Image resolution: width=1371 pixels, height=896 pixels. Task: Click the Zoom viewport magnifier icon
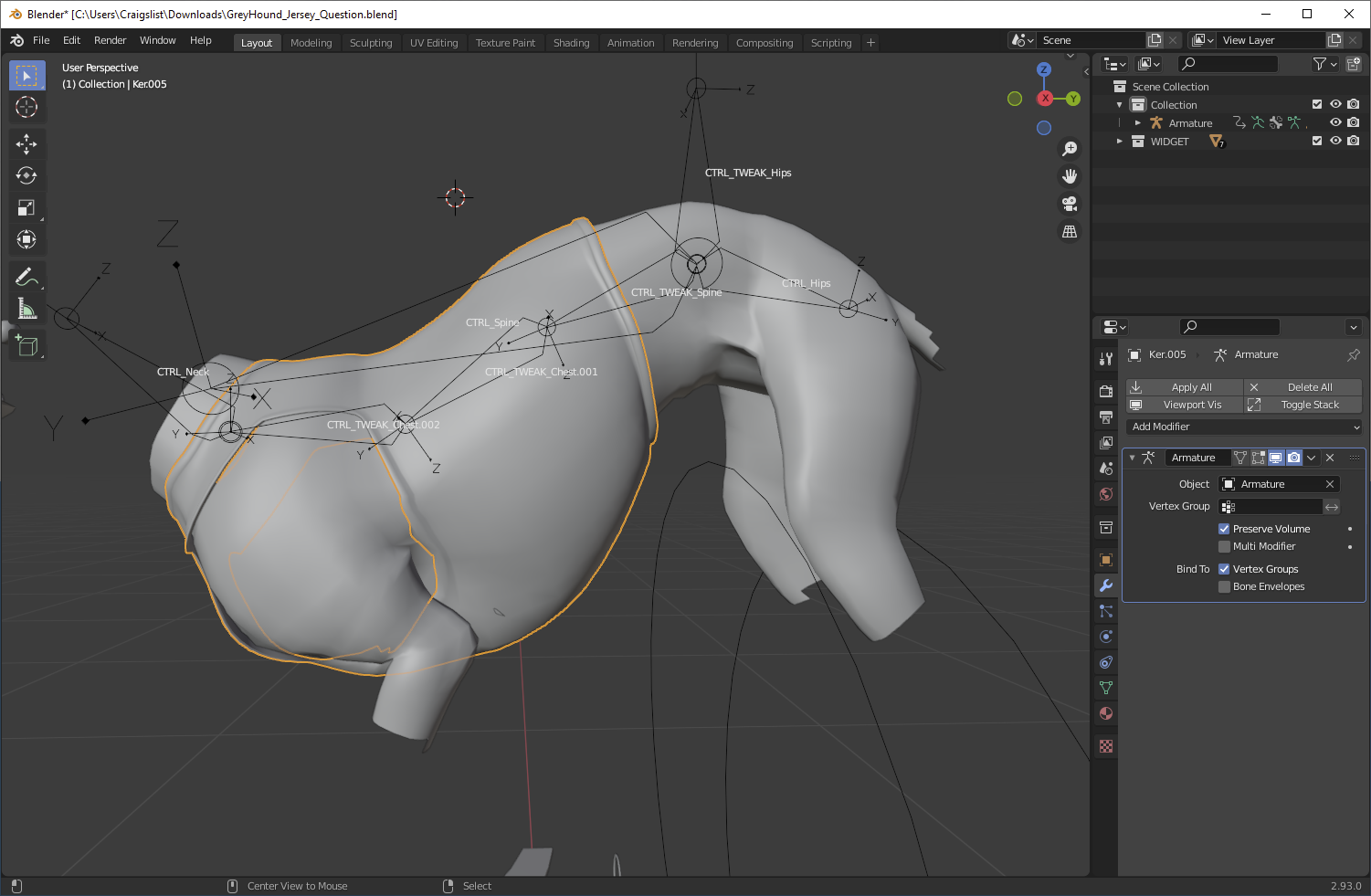click(x=1070, y=149)
